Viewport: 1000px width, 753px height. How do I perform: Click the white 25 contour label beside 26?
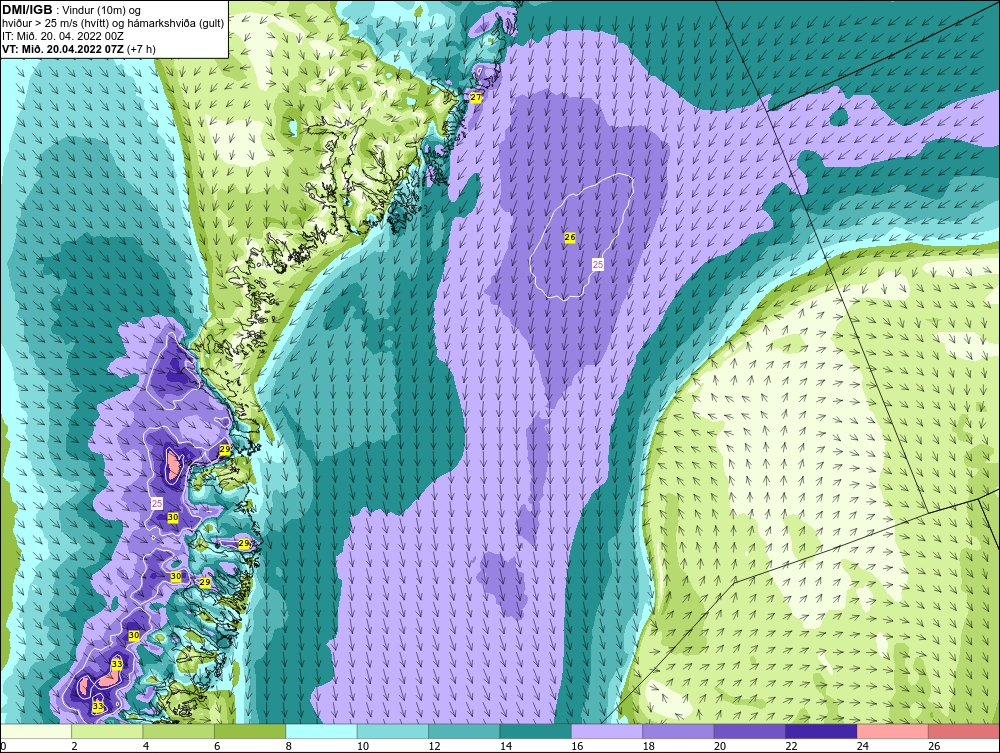tap(598, 264)
